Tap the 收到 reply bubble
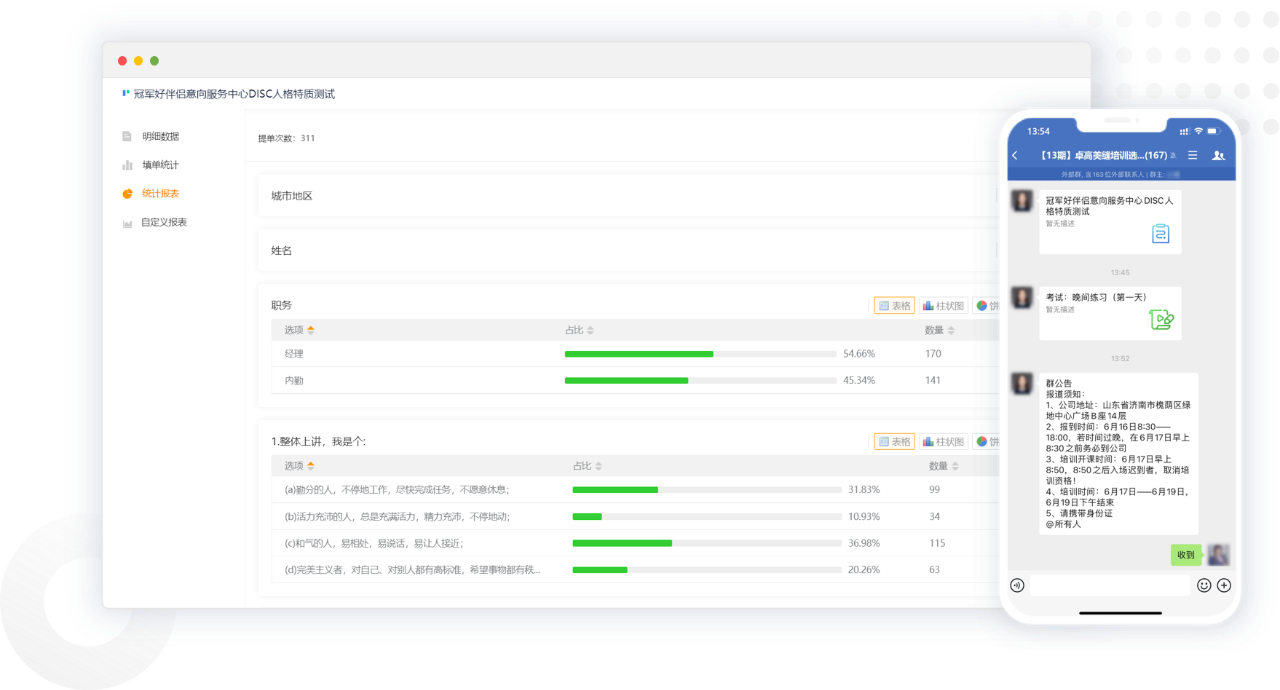Image resolution: width=1280 pixels, height=690 pixels. (x=1186, y=555)
